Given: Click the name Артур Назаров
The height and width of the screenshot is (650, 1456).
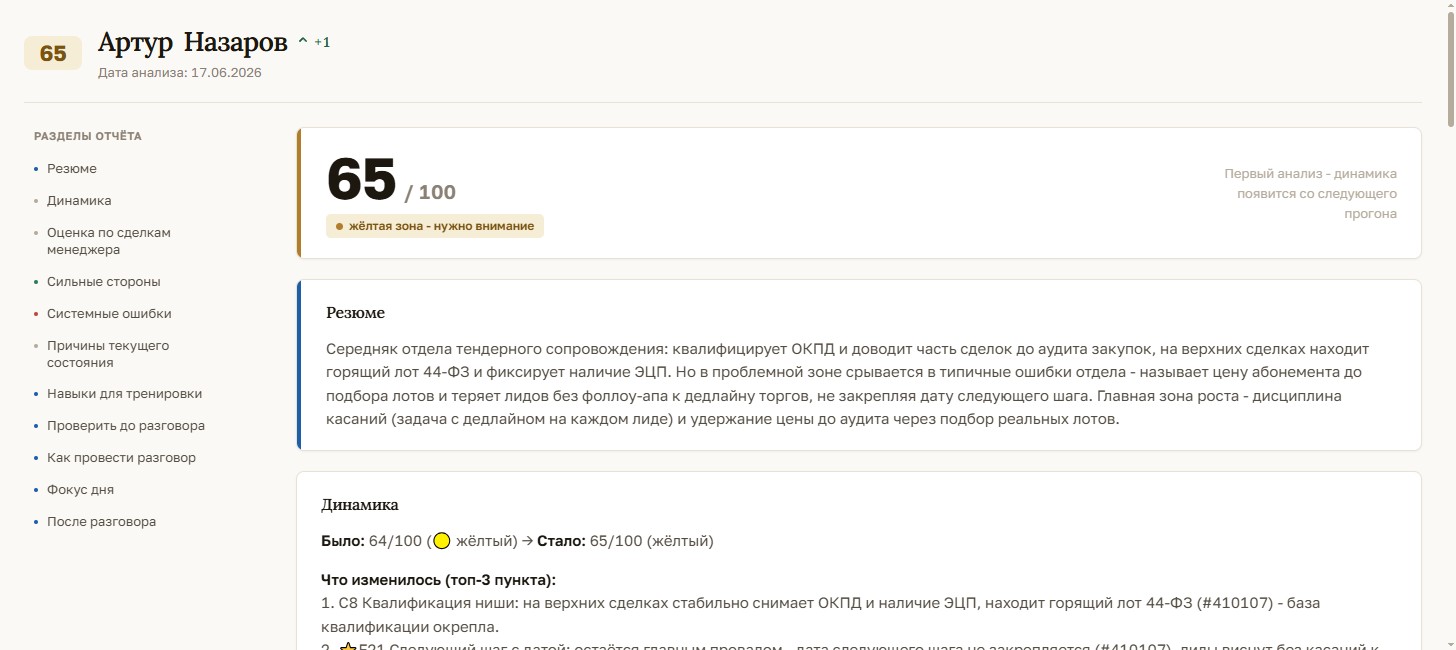Looking at the screenshot, I should point(193,43).
